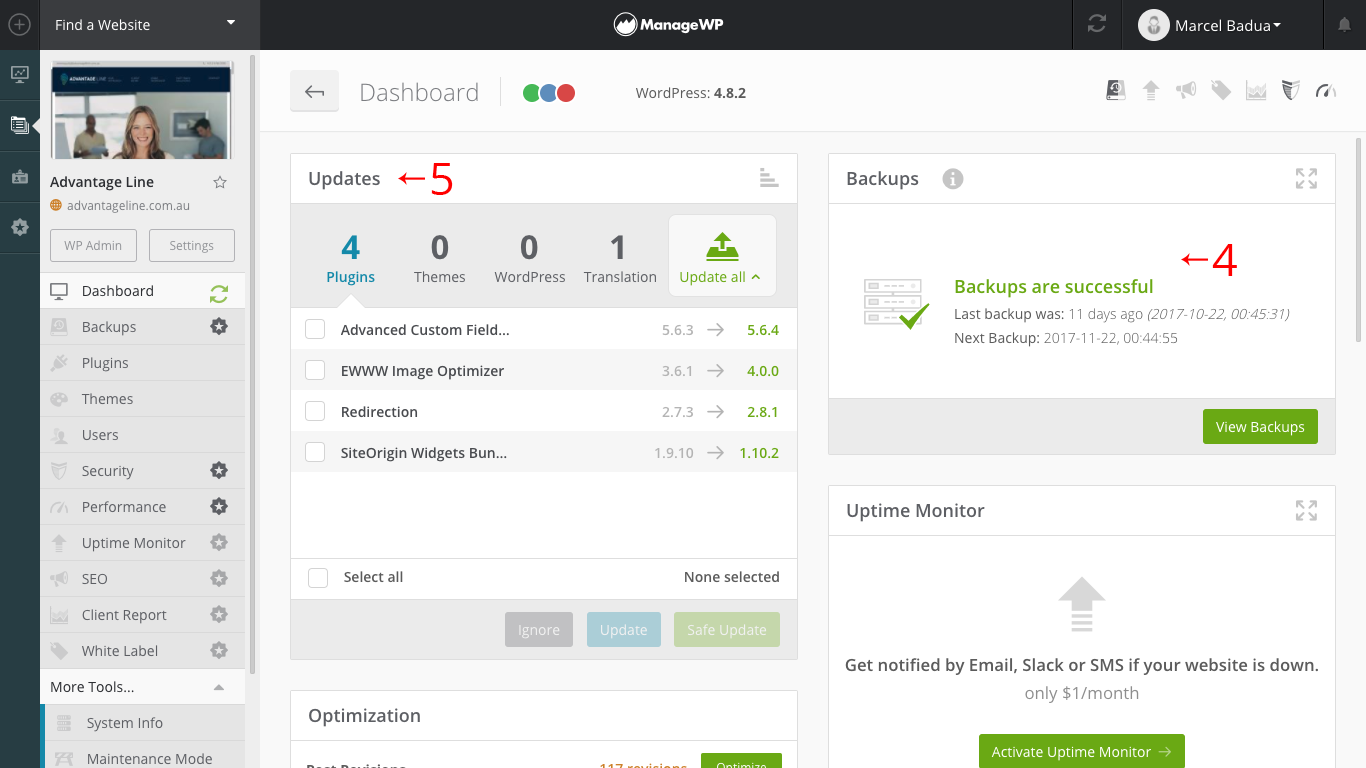1366x768 pixels.
Task: Open Plugins in the sidebar menu
Action: click(x=105, y=363)
